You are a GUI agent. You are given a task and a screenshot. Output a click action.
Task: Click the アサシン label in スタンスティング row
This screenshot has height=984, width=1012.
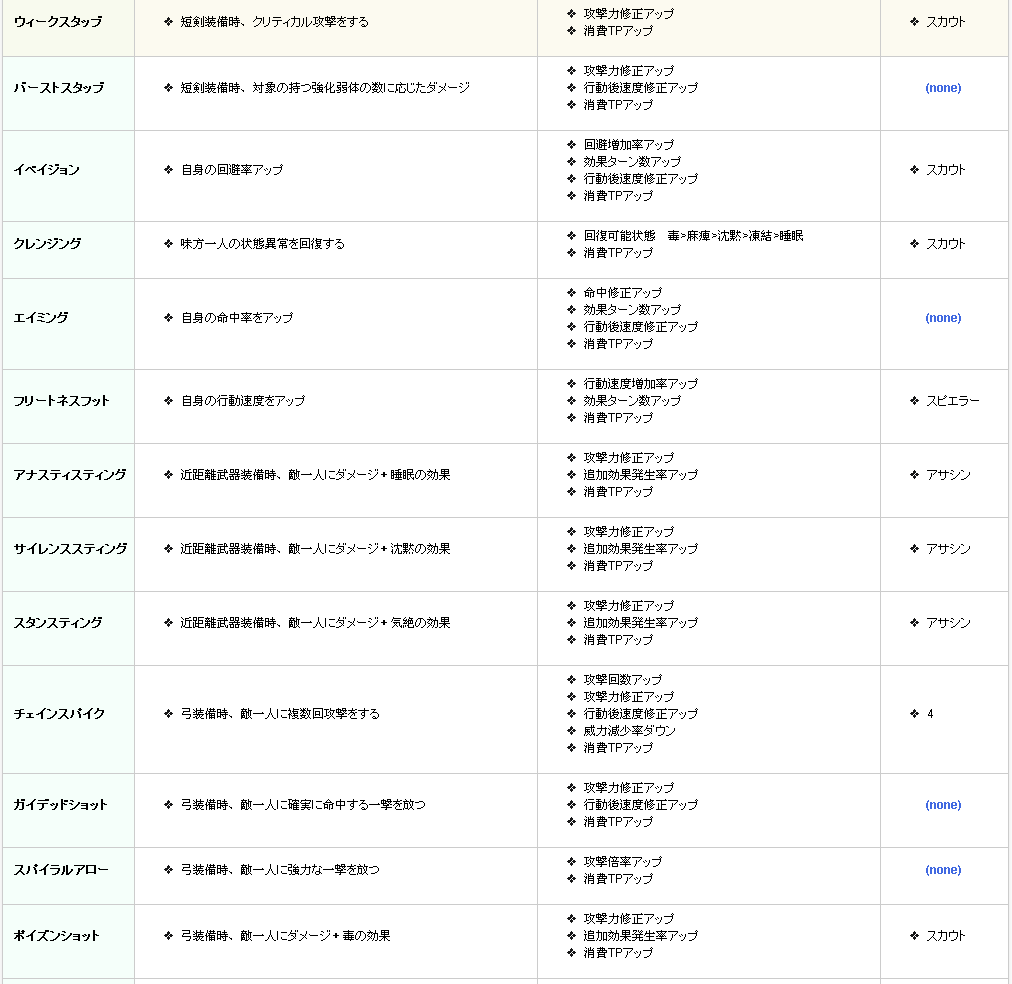click(948, 623)
